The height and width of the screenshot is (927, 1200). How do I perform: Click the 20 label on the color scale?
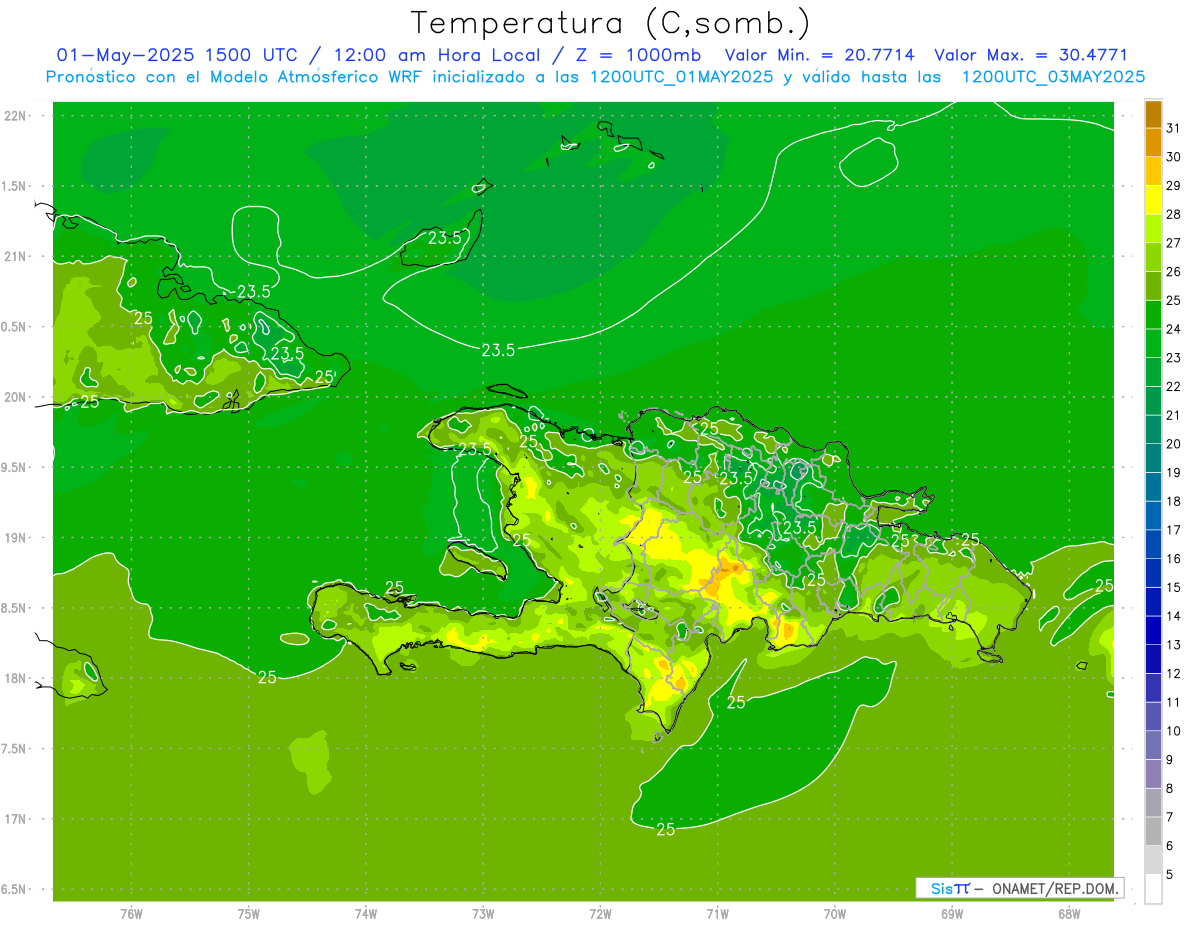coord(1174,444)
